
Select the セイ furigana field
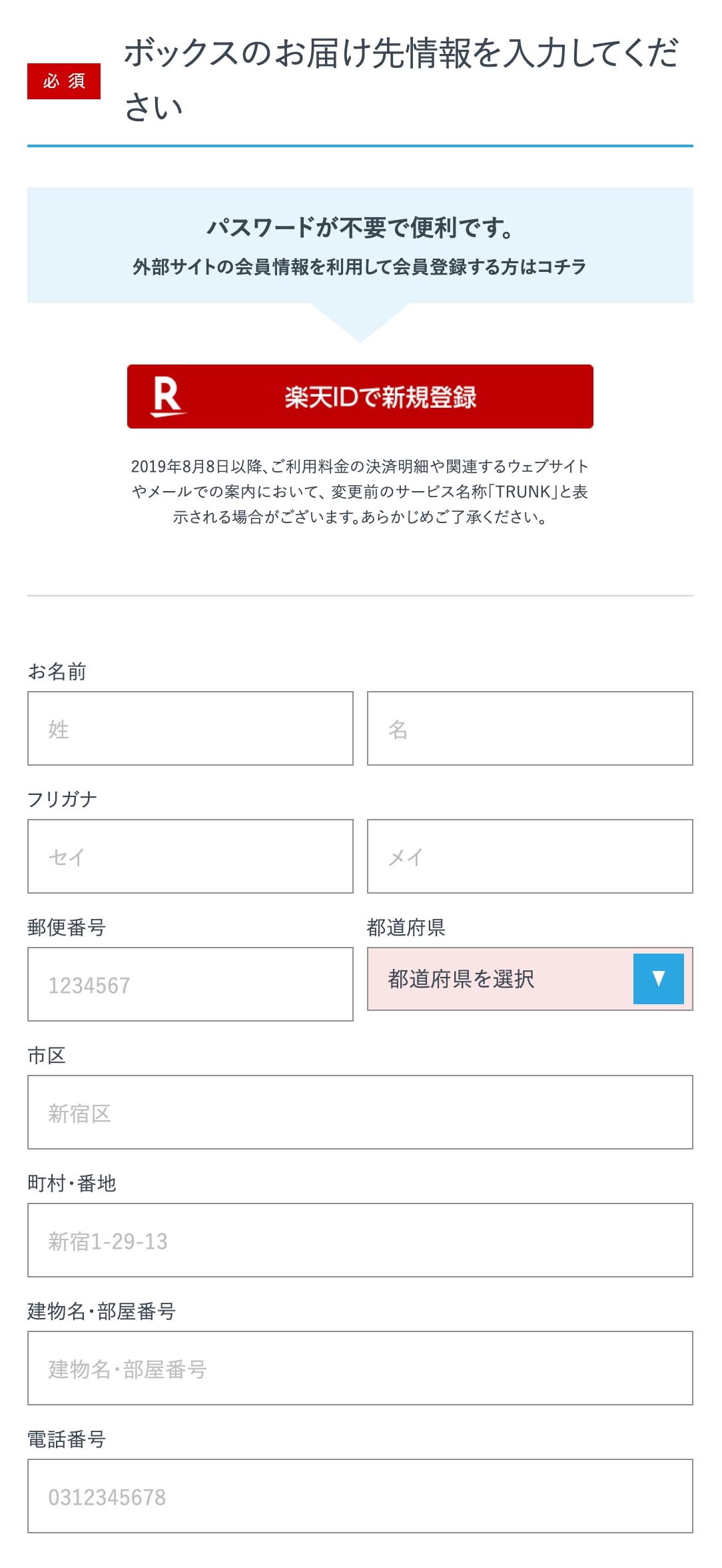click(x=190, y=856)
